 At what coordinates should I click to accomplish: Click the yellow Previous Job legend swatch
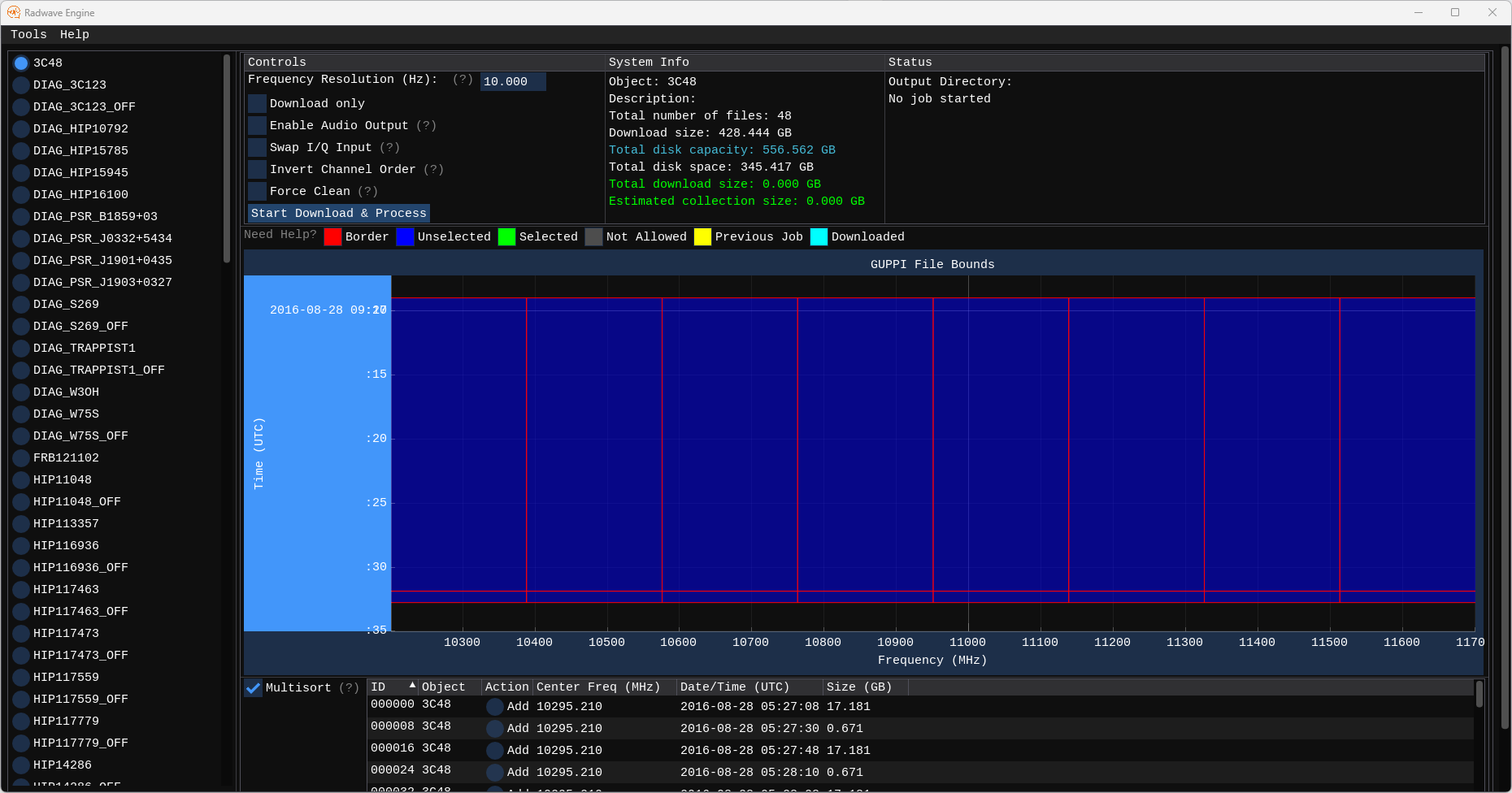702,236
